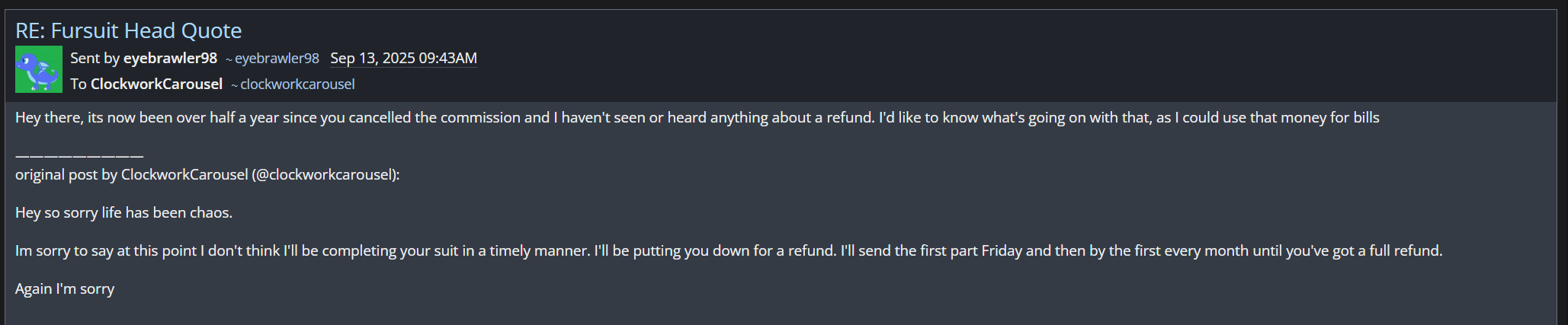
Task: Click the "Again I'm sorry" line
Action: pyautogui.click(x=65, y=289)
